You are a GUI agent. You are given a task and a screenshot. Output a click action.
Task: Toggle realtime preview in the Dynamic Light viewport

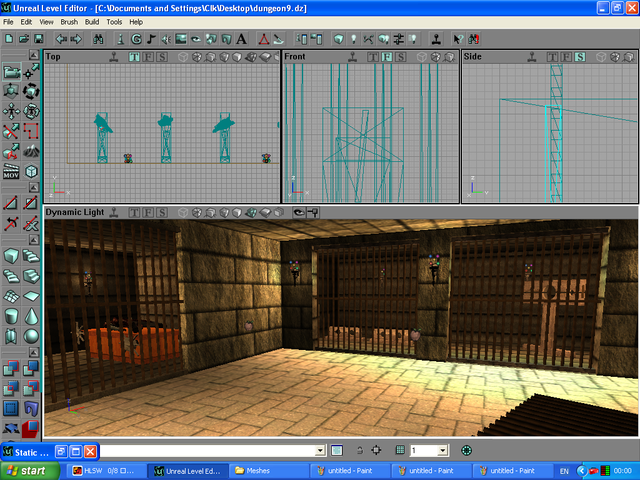pyautogui.click(x=116, y=212)
